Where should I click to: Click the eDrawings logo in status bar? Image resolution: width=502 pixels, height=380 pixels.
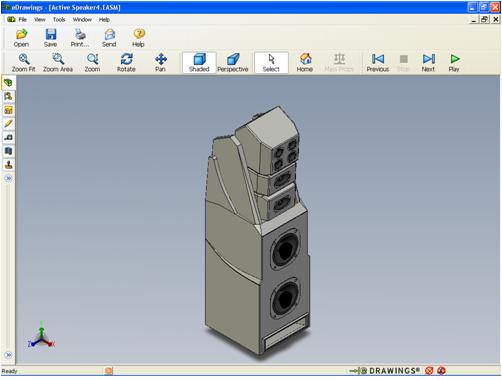click(x=385, y=371)
